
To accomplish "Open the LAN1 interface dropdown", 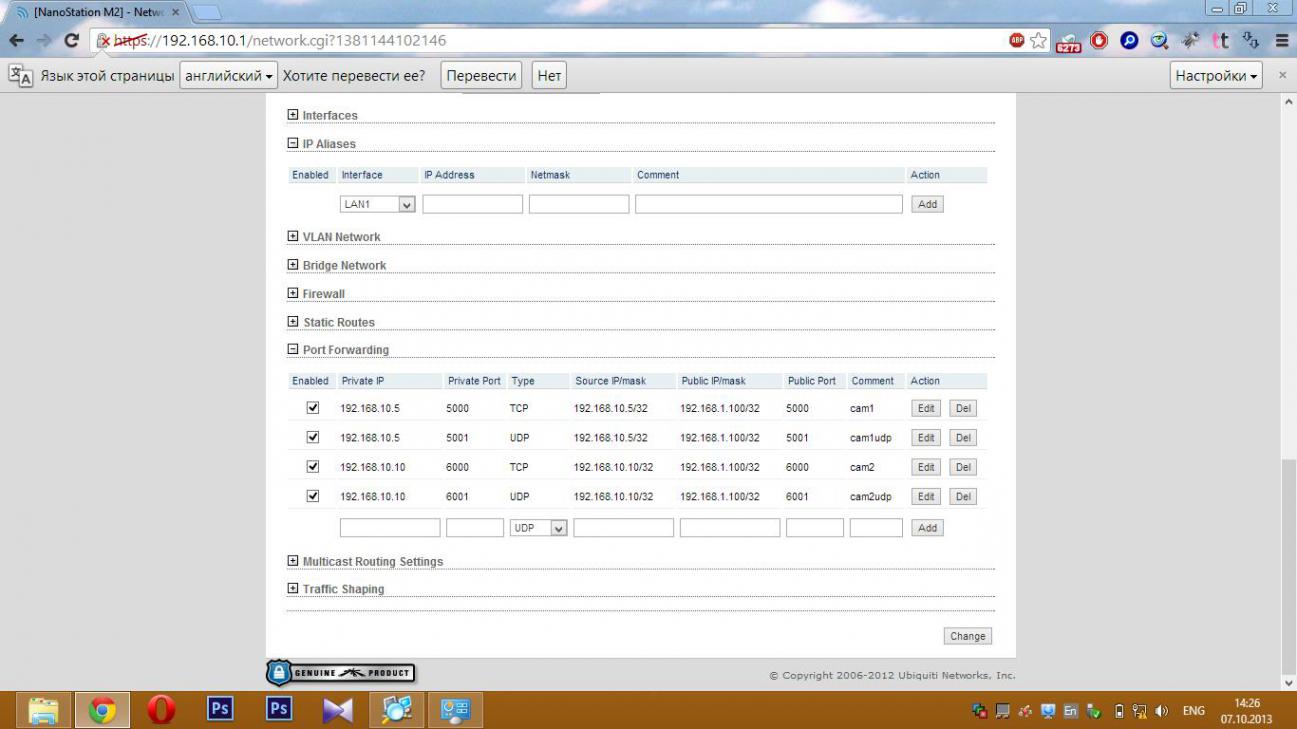I will [x=378, y=204].
